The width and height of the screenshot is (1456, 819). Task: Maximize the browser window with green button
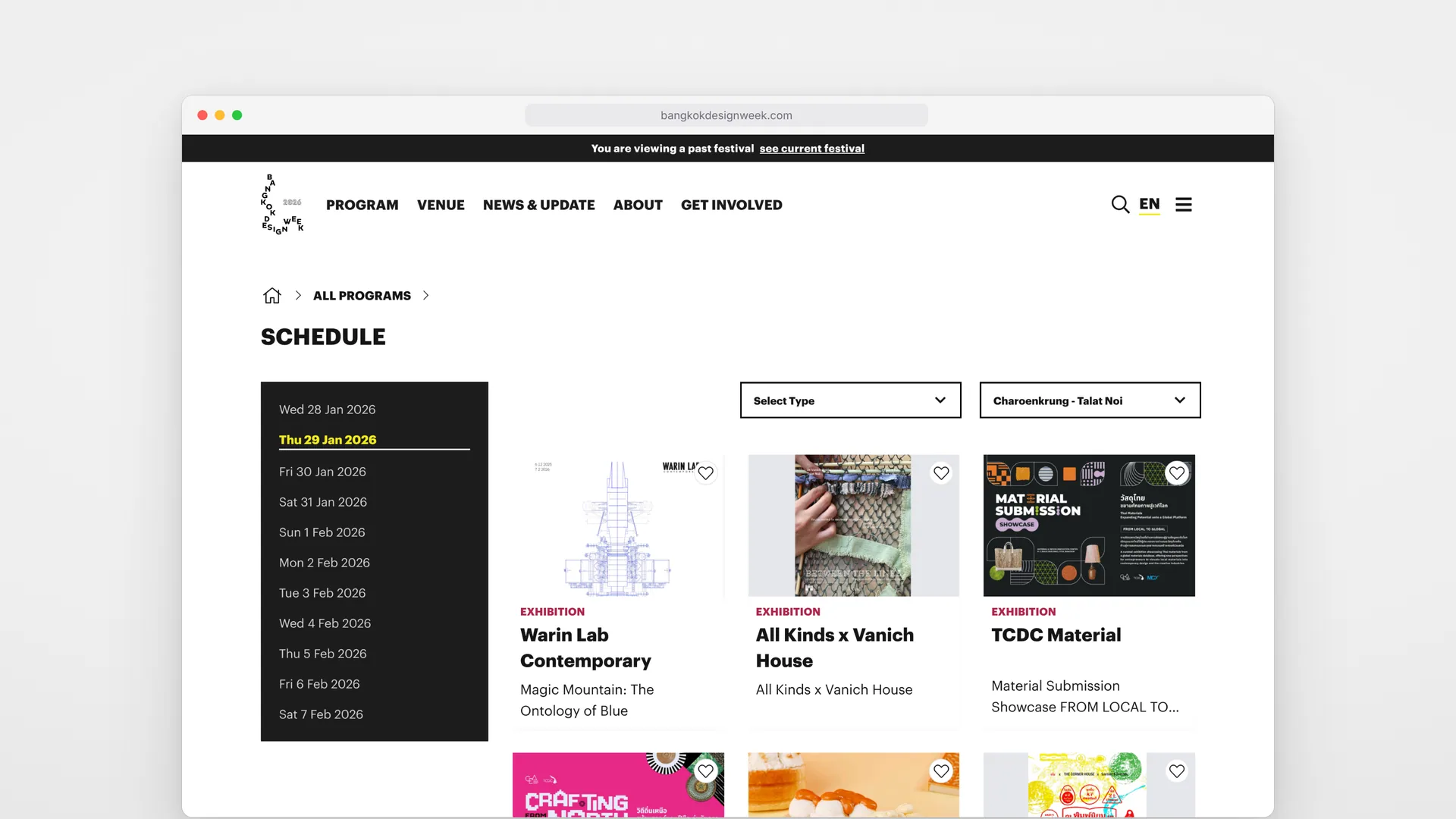coord(237,115)
